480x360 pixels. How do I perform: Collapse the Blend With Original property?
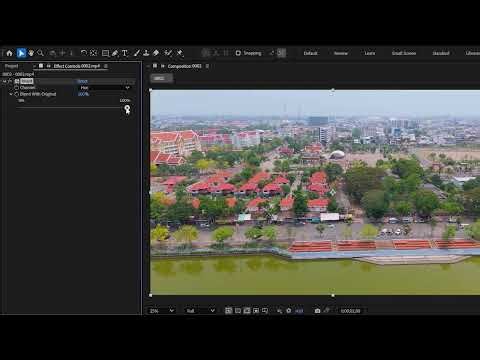(11, 94)
